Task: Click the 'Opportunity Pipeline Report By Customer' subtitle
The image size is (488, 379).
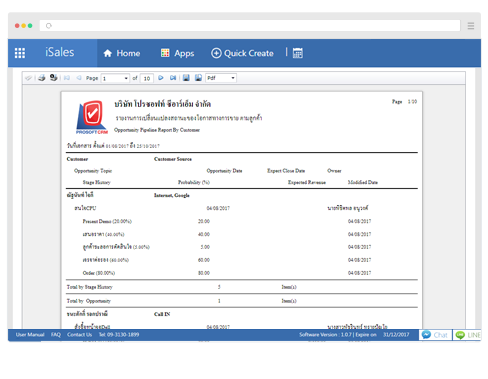Action: tap(157, 130)
